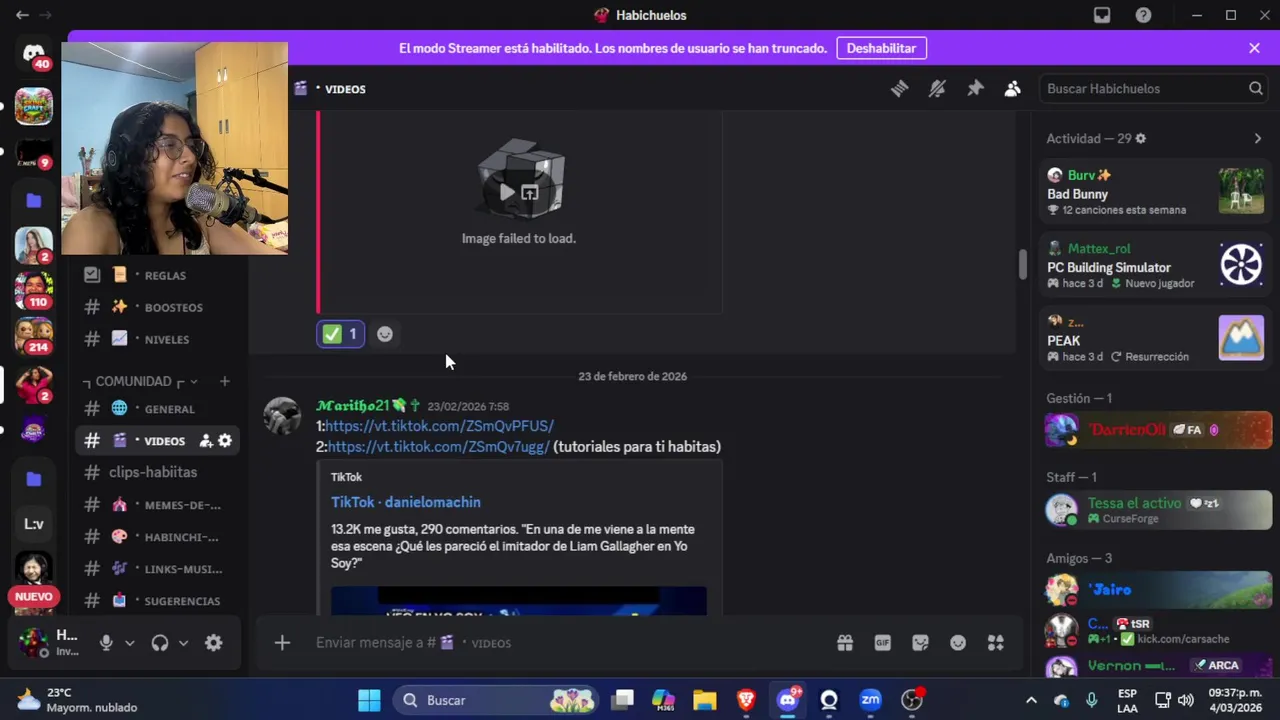Image resolution: width=1280 pixels, height=720 pixels.
Task: Open the first TikTok link ZSmQvPFUS
Action: click(439, 426)
